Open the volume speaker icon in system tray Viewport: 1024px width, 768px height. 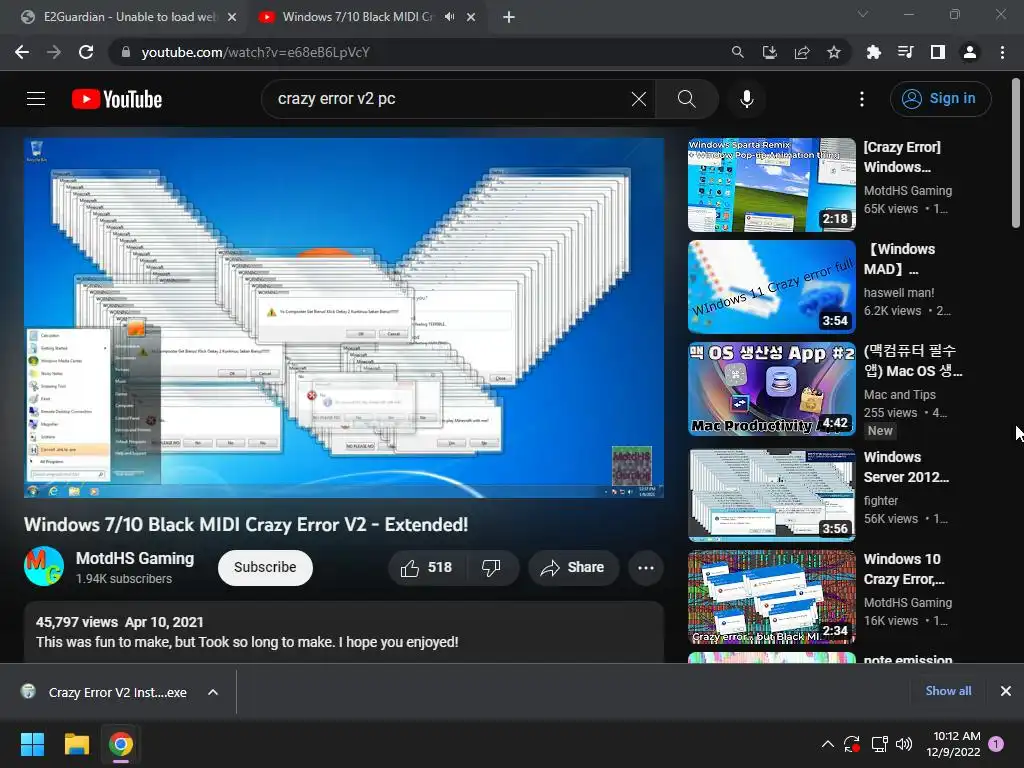click(x=904, y=744)
